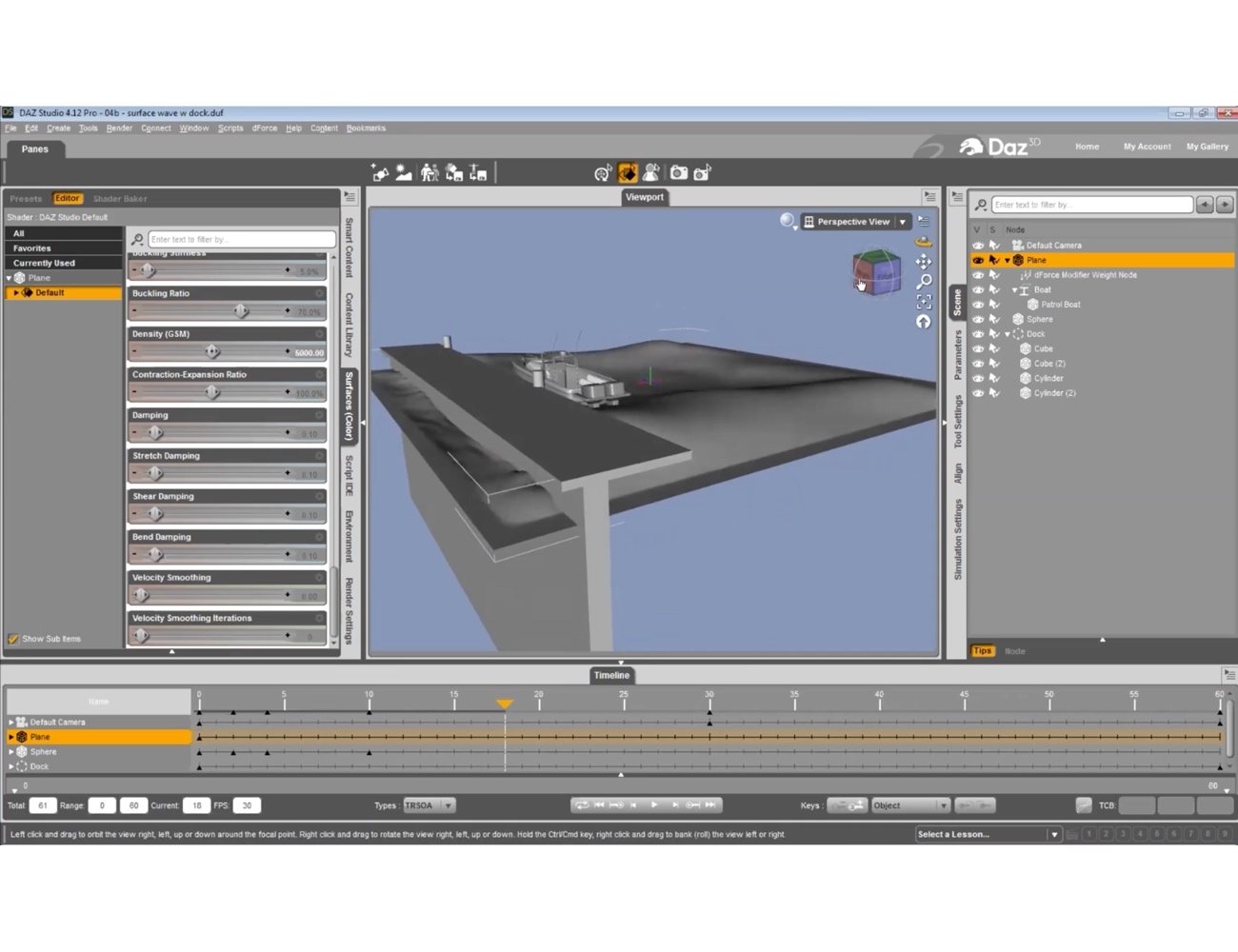Toggle visibility eye for Default Camera

tap(978, 245)
